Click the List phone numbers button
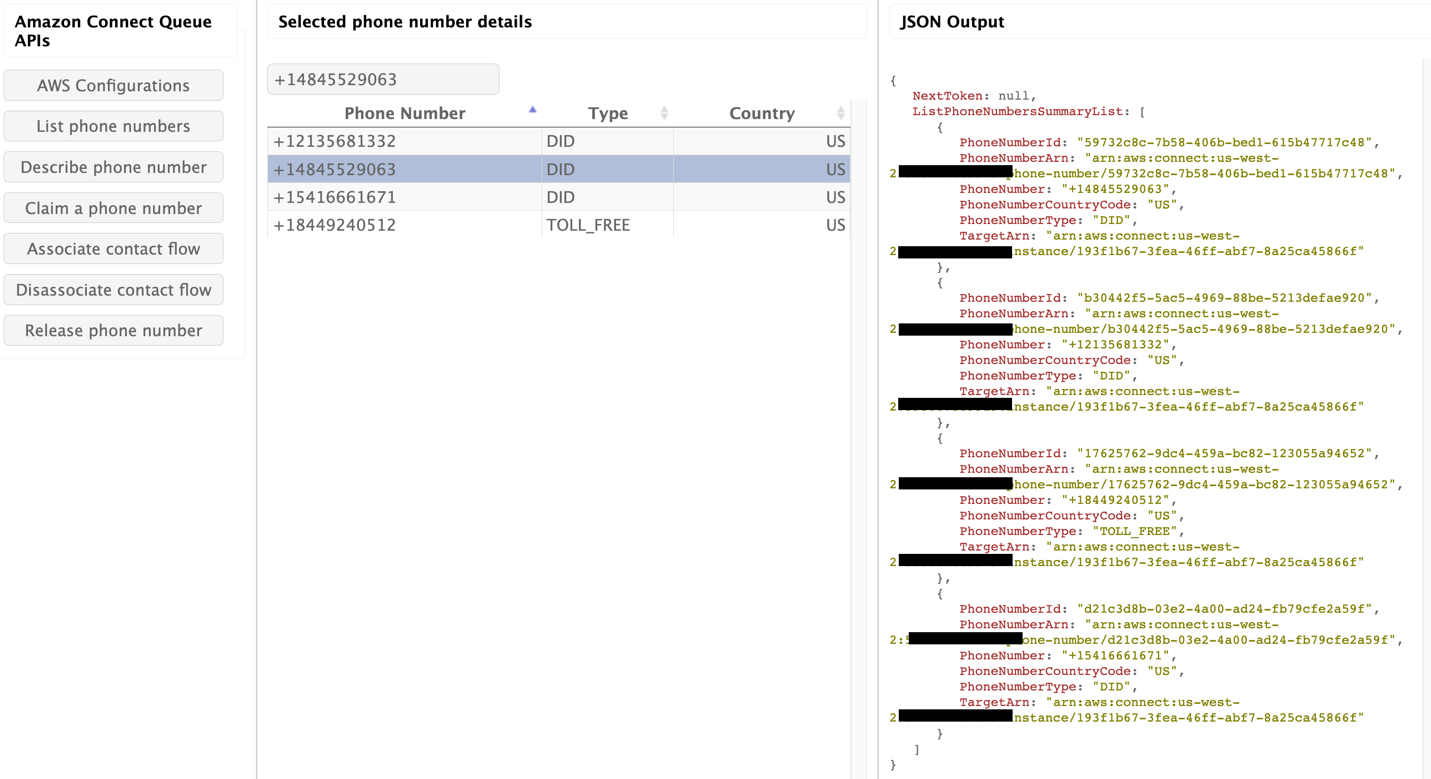 (113, 126)
